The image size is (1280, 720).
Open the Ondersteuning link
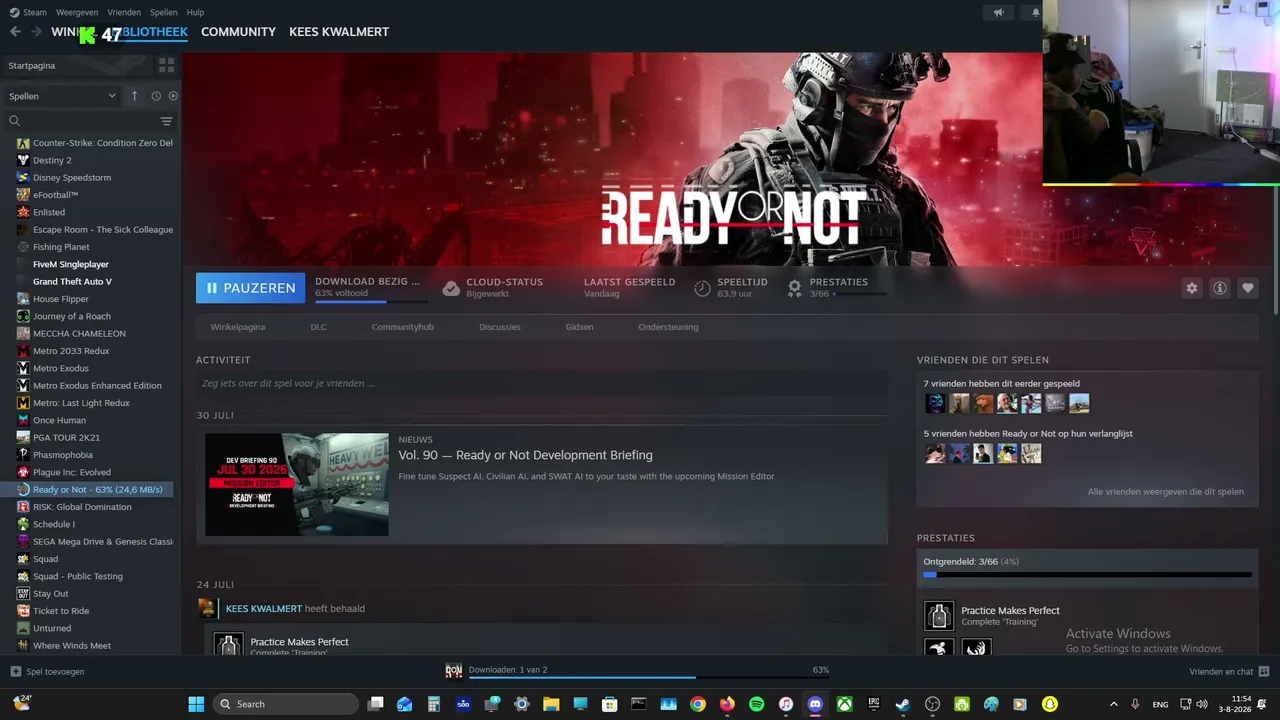pos(668,327)
